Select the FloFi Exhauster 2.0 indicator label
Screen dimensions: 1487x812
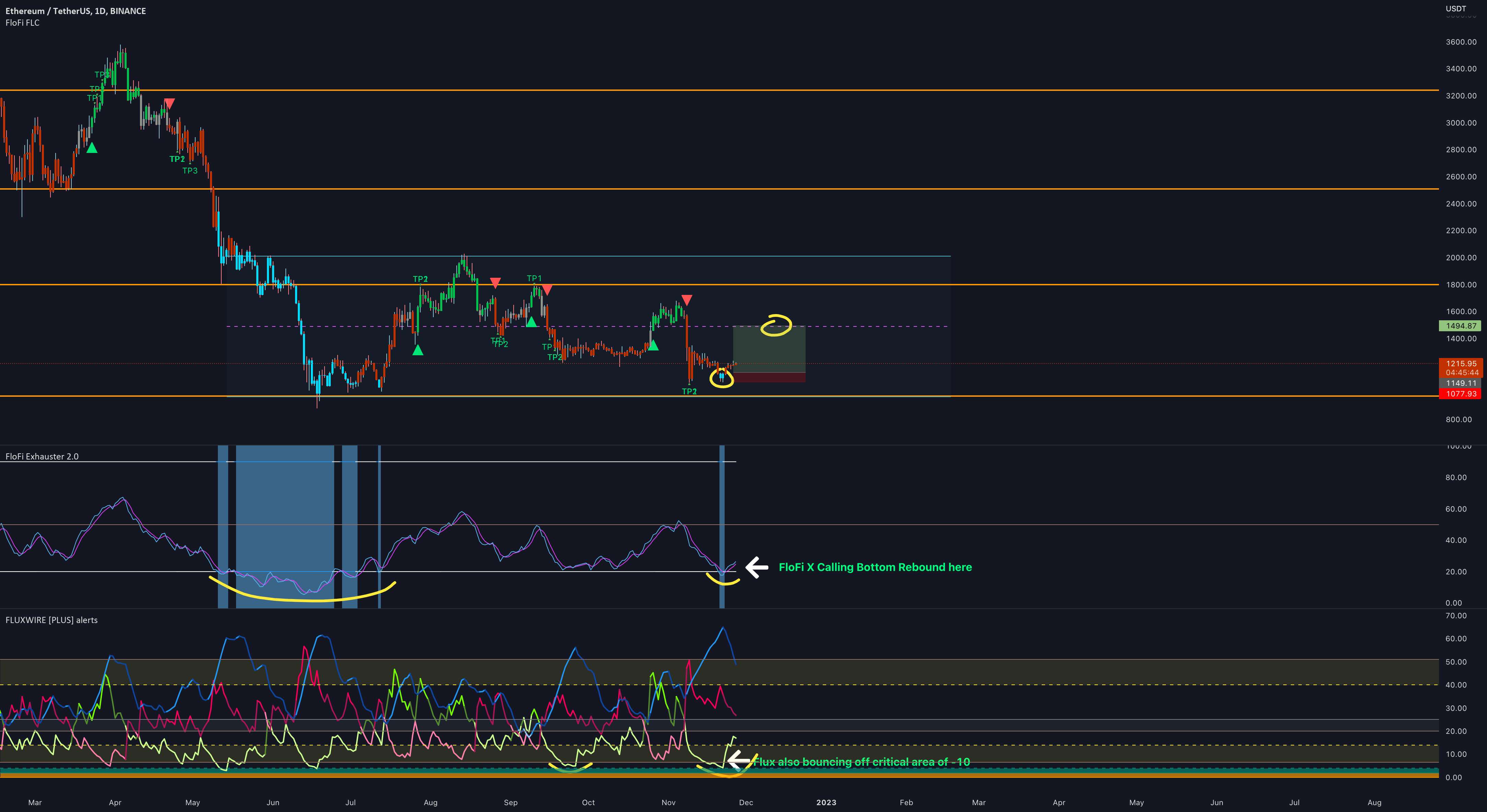(x=42, y=456)
